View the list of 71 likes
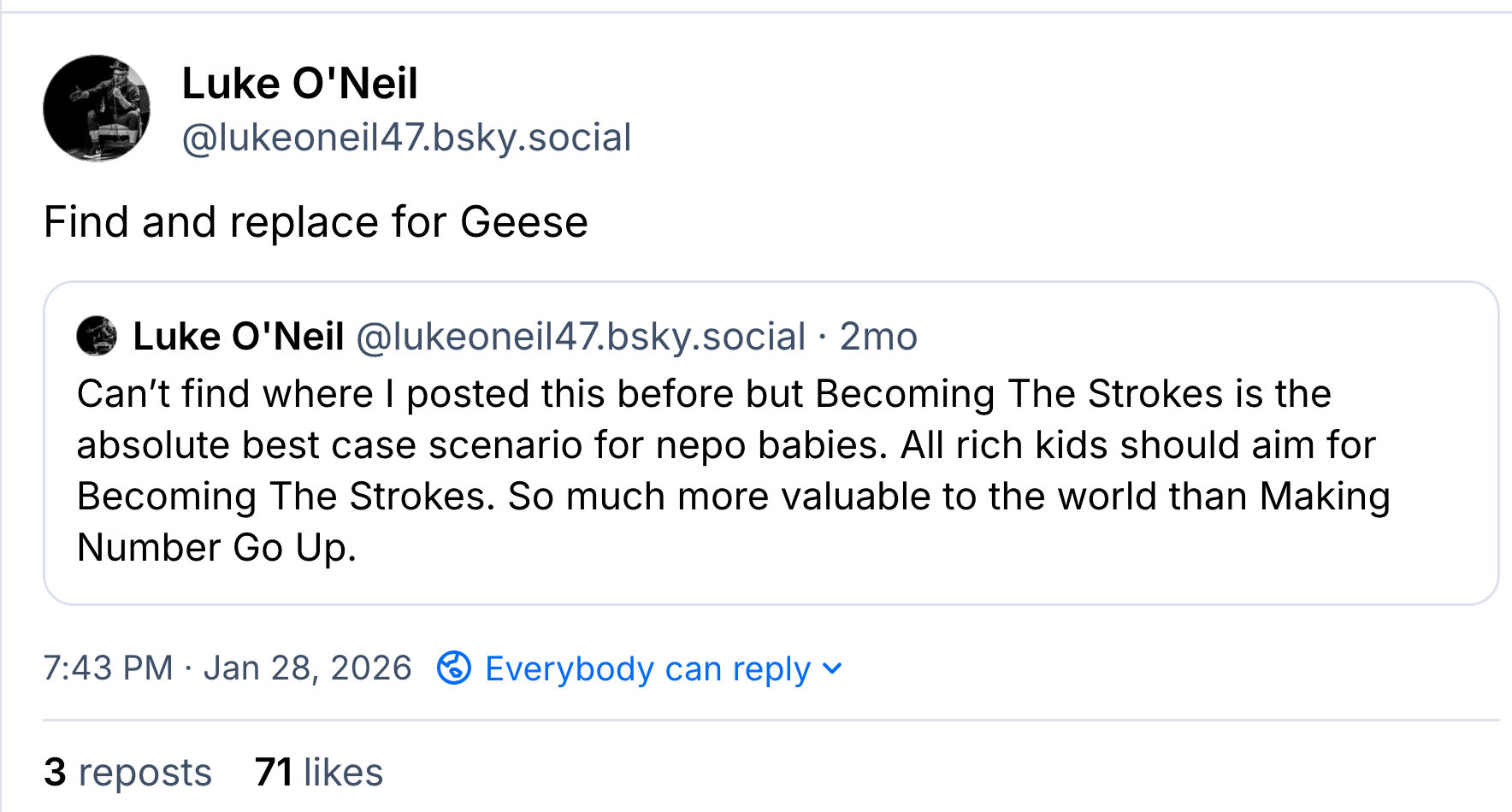The image size is (1512, 812). click(x=319, y=772)
